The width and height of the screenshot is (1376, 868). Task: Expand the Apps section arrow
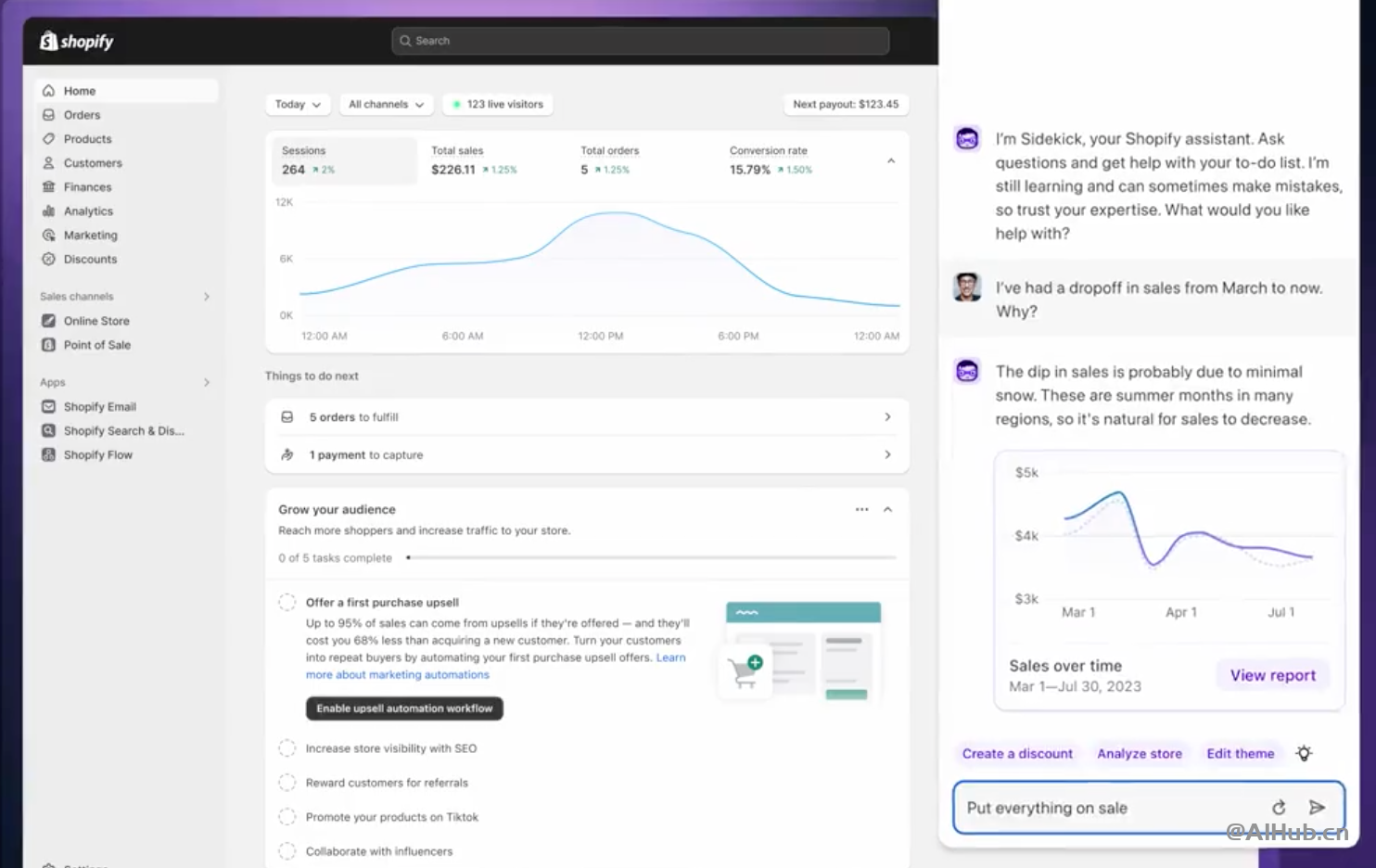pos(207,382)
